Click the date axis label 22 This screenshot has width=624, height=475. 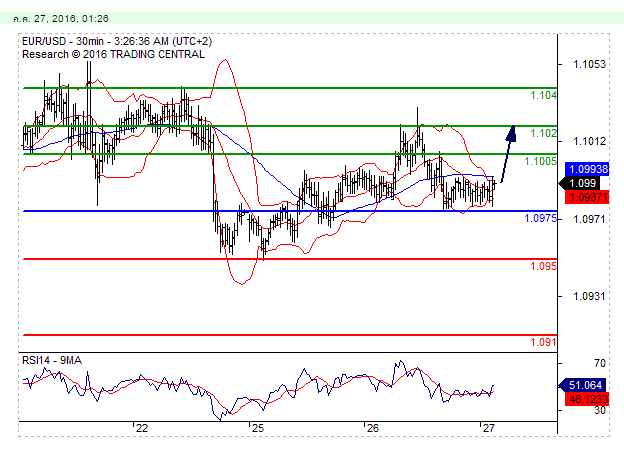(142, 428)
